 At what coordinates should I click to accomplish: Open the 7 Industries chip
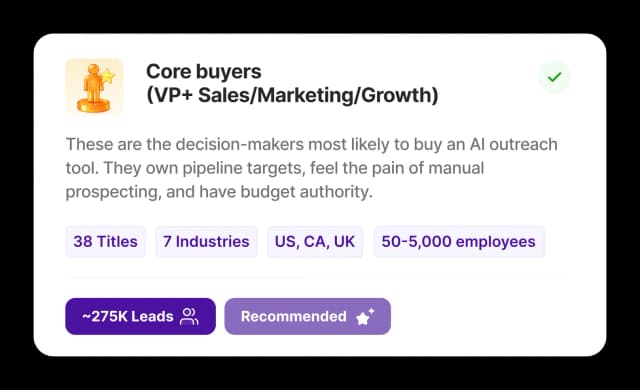(x=206, y=242)
